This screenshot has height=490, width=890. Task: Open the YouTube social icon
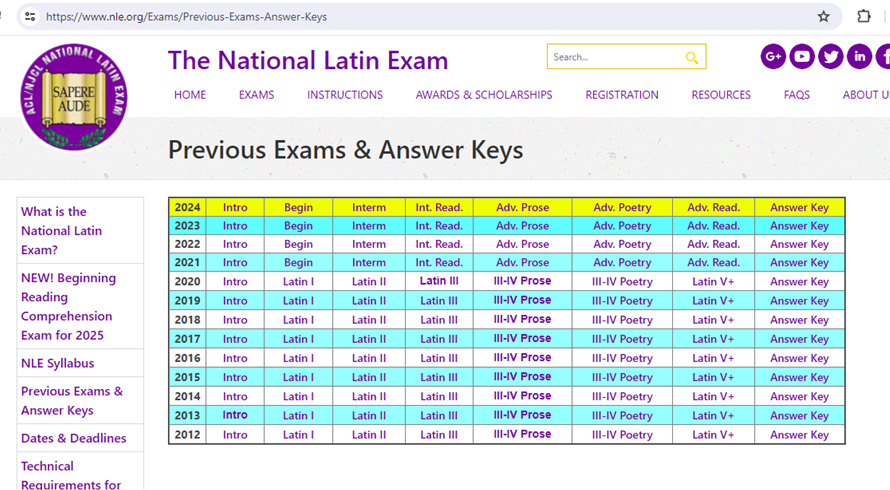[x=802, y=56]
